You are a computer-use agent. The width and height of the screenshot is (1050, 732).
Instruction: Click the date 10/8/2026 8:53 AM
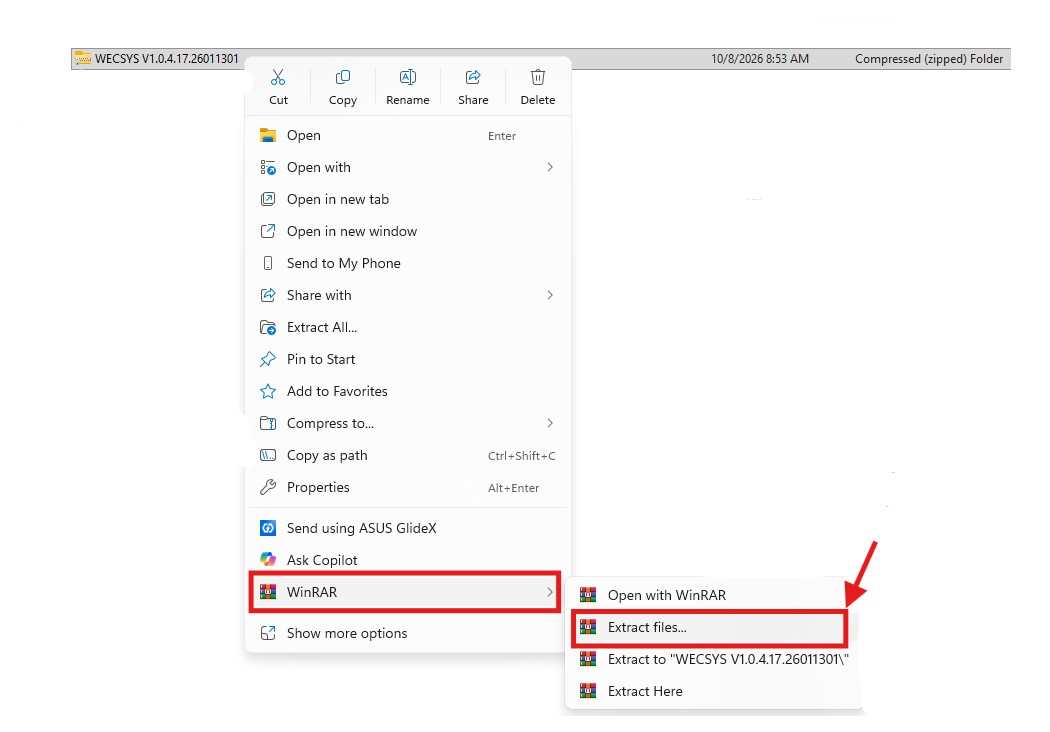click(x=760, y=59)
